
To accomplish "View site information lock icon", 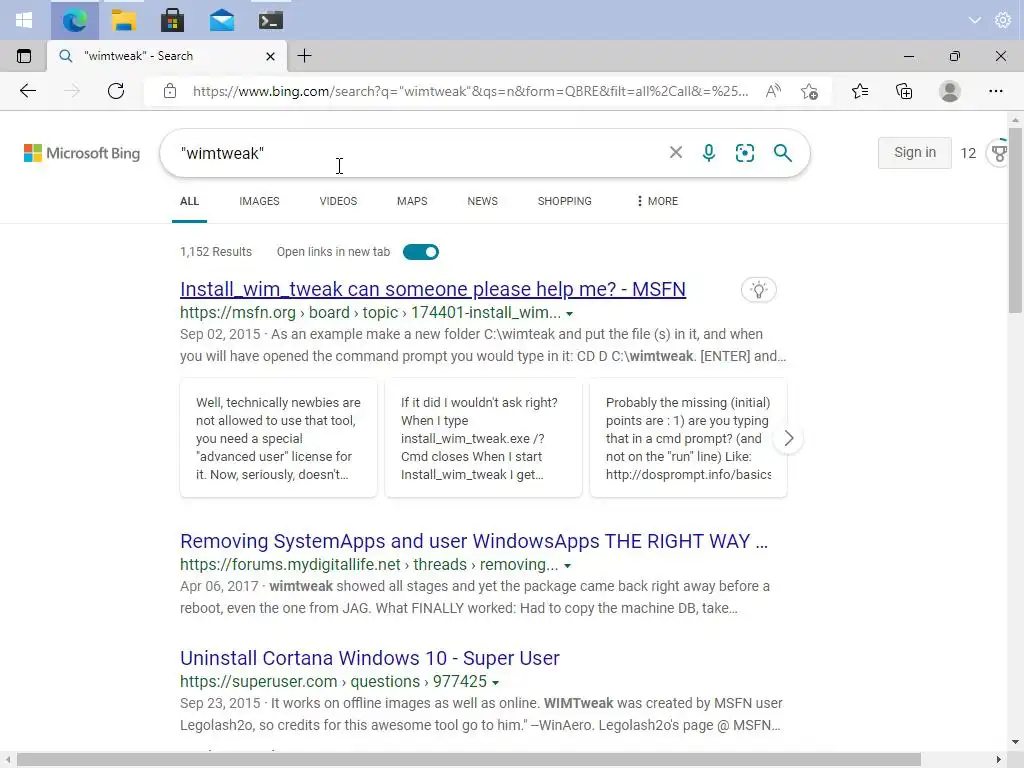I will [170, 91].
